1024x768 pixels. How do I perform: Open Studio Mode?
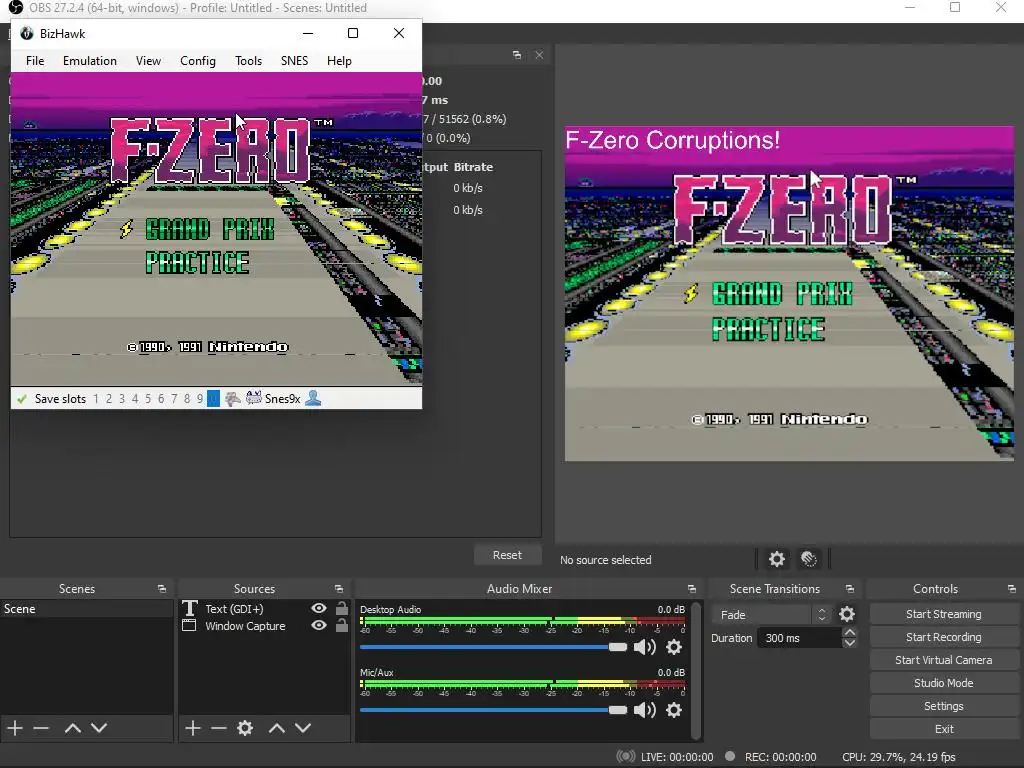(x=944, y=683)
